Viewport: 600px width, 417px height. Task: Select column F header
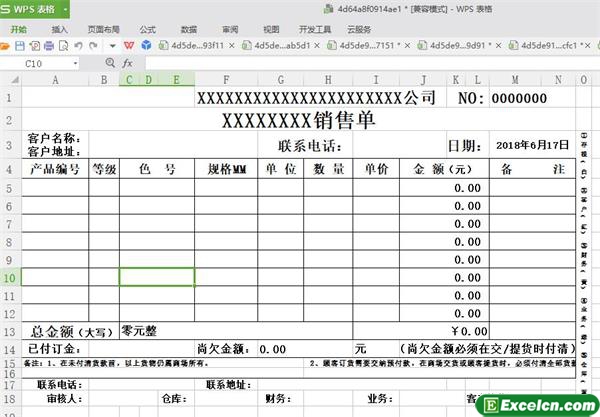coord(226,80)
